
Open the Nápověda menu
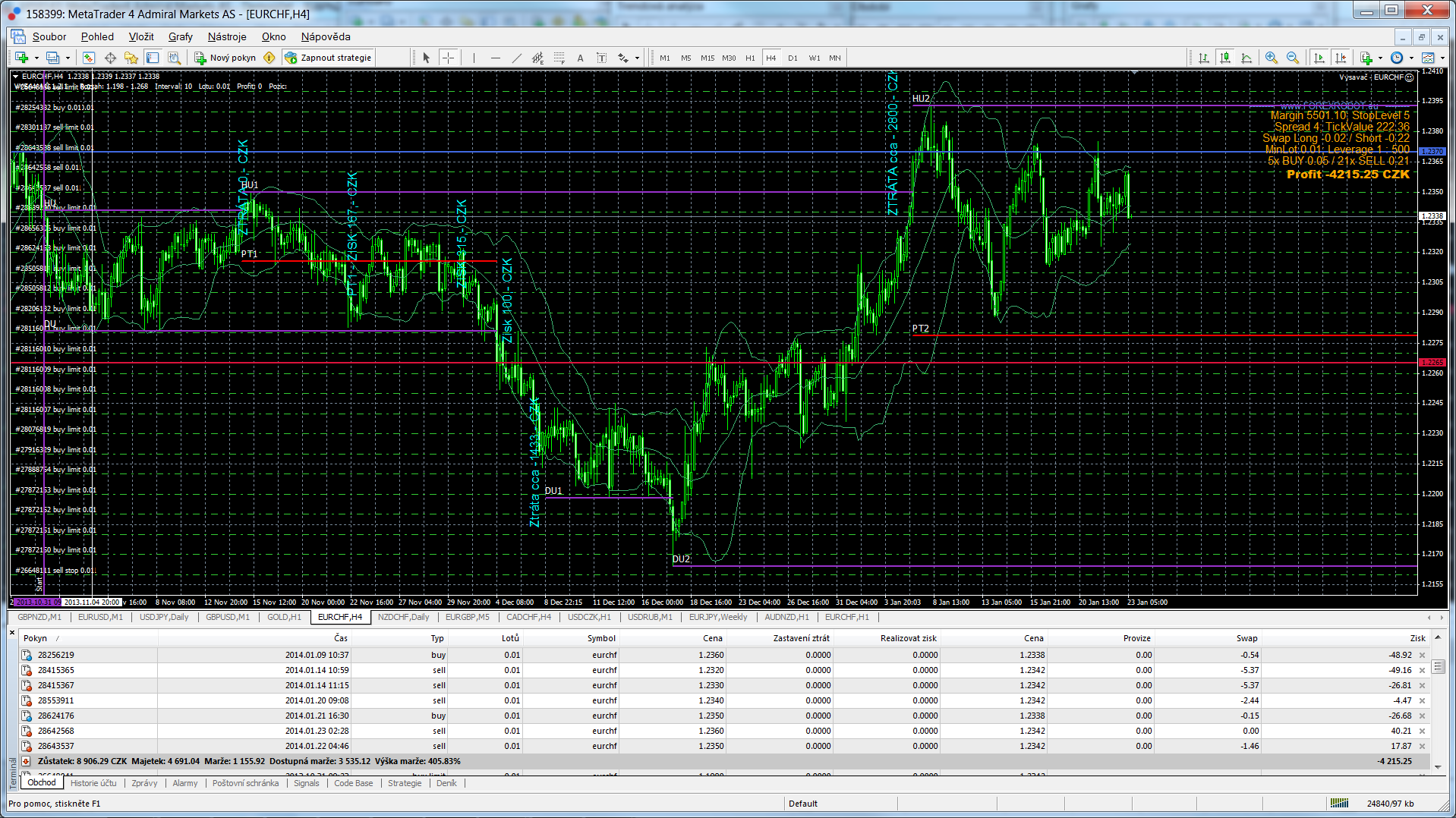tap(326, 36)
